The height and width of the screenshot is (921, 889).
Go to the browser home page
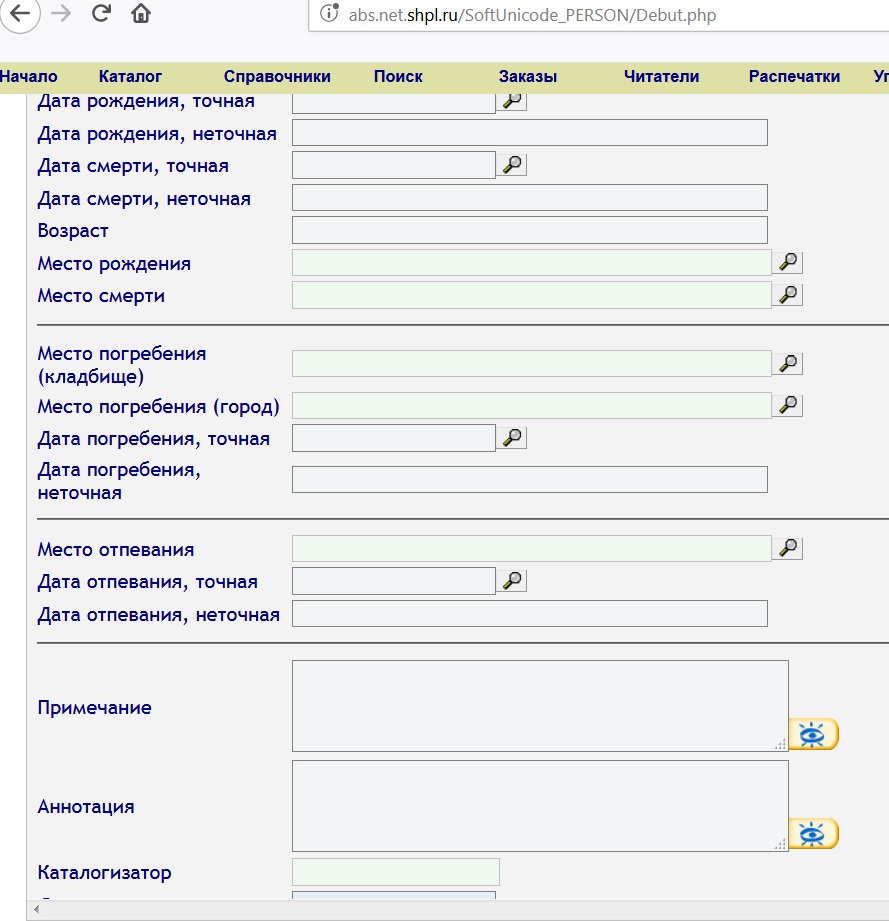[x=141, y=14]
